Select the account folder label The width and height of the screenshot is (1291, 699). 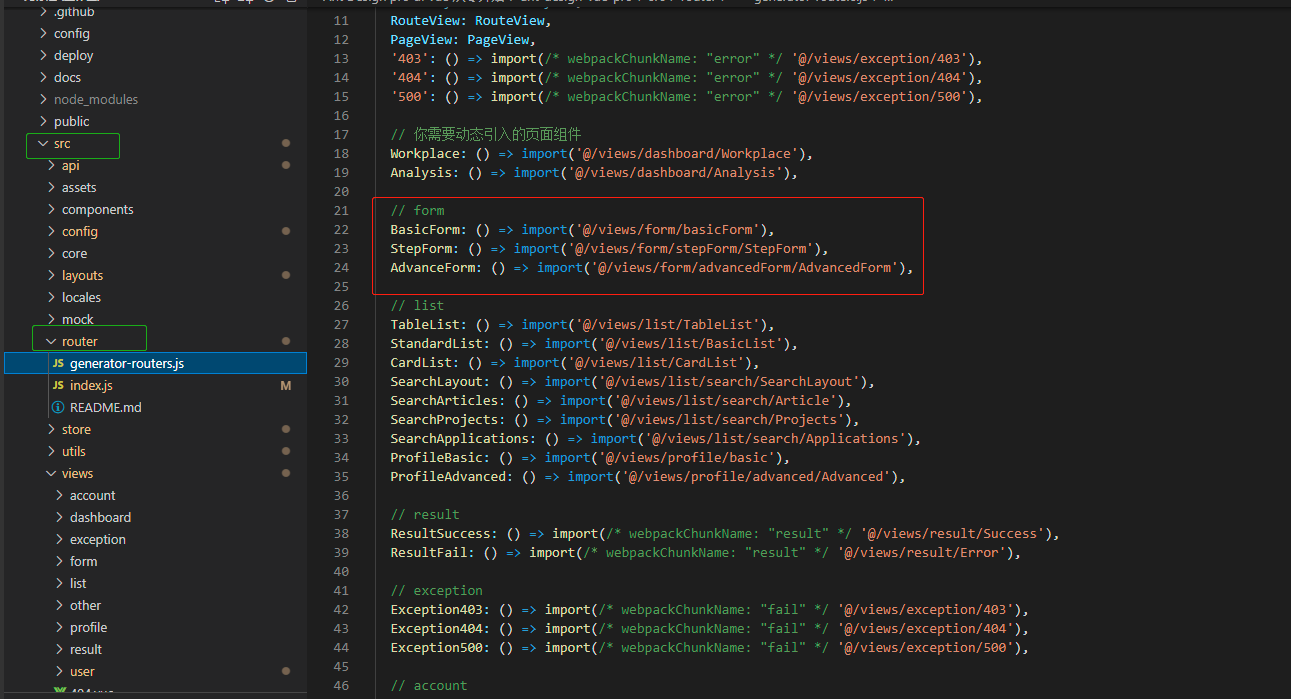93,495
